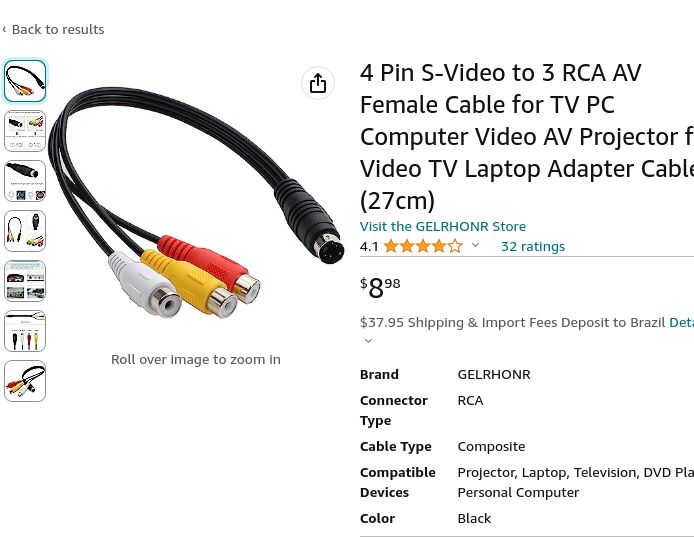Screen dimensions: 694x538
Task: Click Back to results link
Action: pyautogui.click(x=58, y=30)
